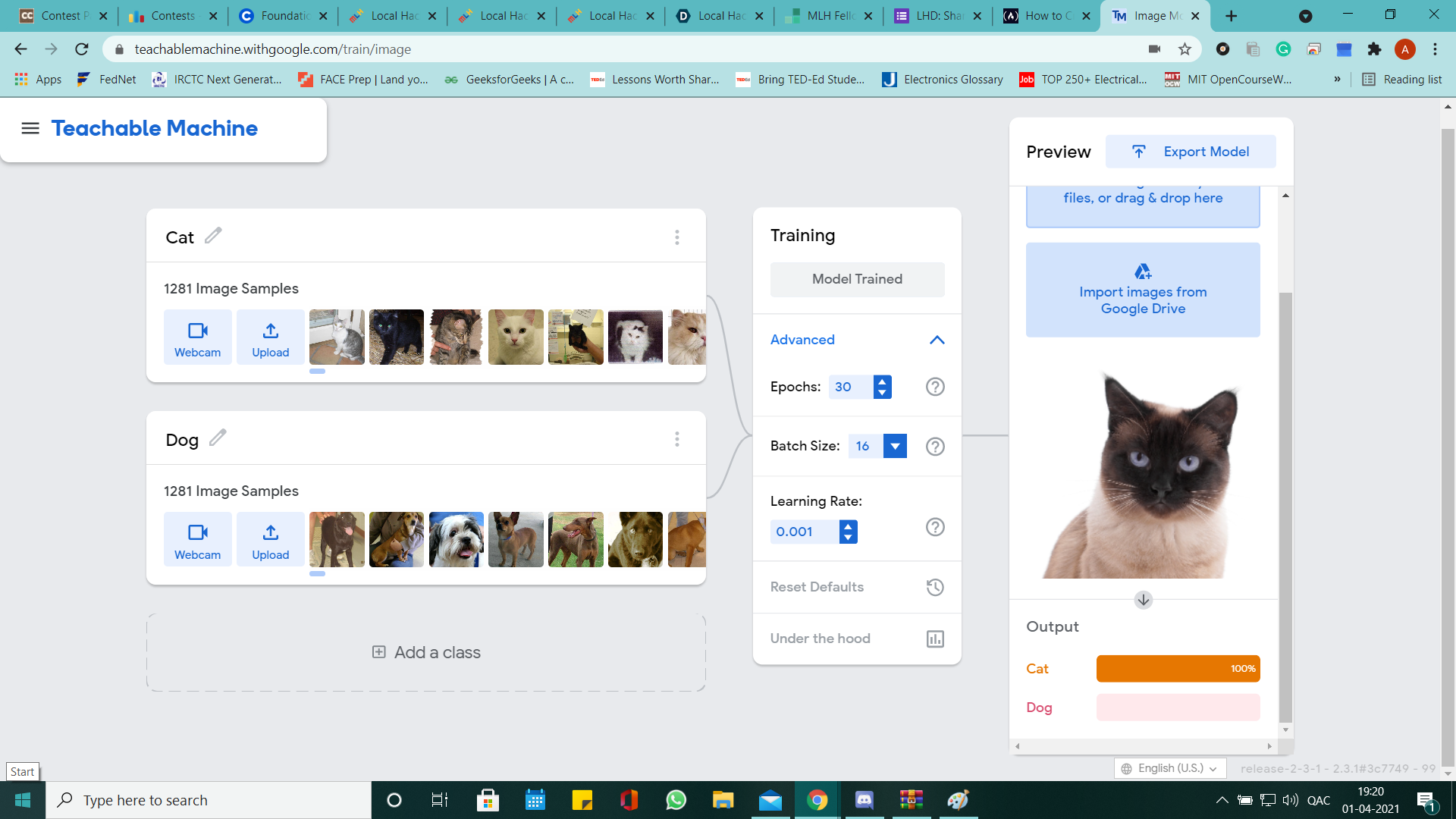
Task: Collapse the Advanced training section
Action: click(x=937, y=340)
